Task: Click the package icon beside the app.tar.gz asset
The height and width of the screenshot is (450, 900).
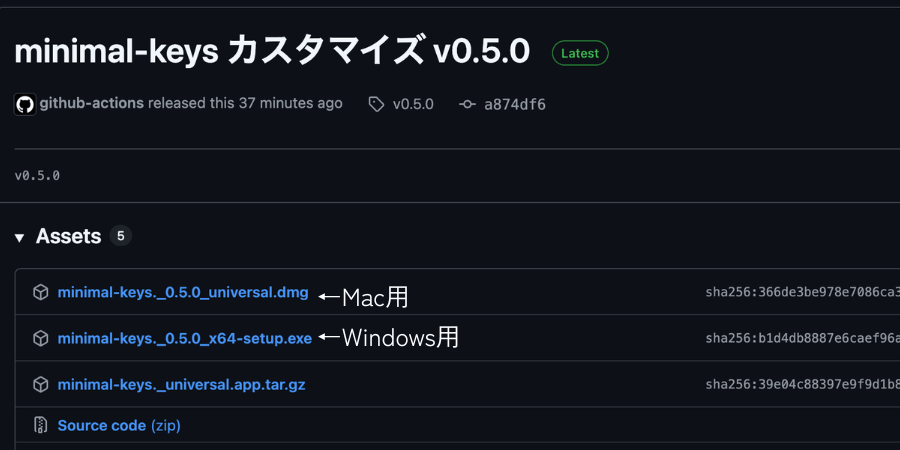Action: 41,385
